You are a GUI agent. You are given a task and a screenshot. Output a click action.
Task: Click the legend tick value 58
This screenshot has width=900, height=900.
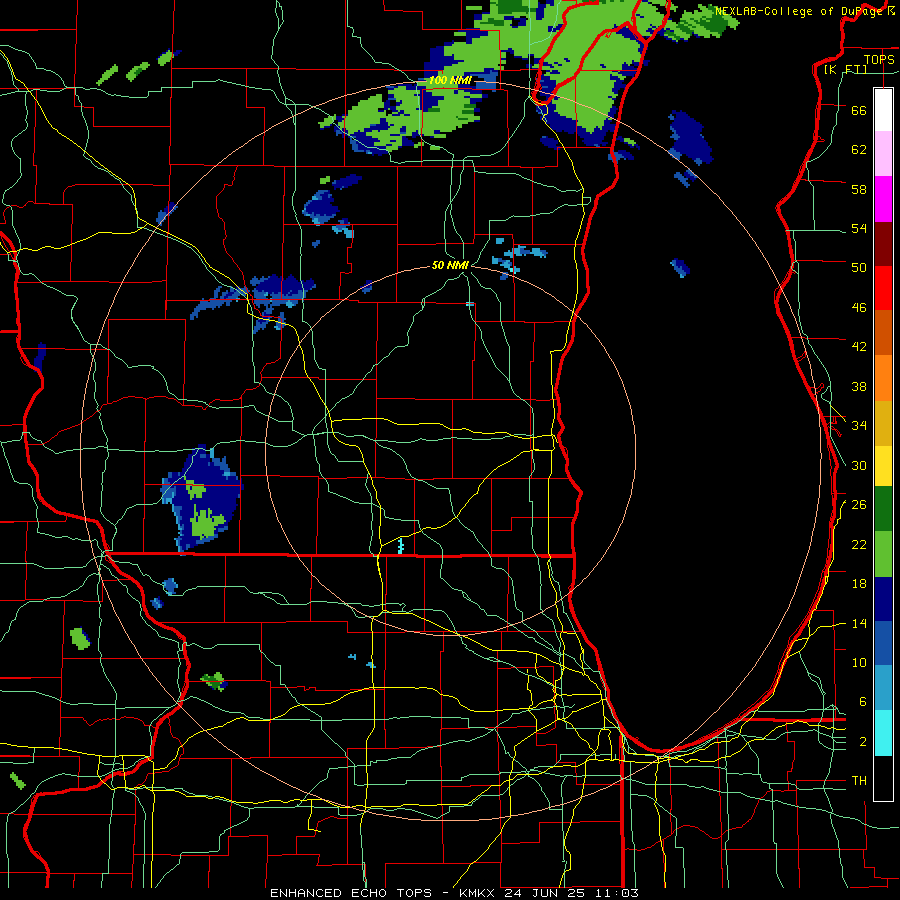pyautogui.click(x=859, y=189)
